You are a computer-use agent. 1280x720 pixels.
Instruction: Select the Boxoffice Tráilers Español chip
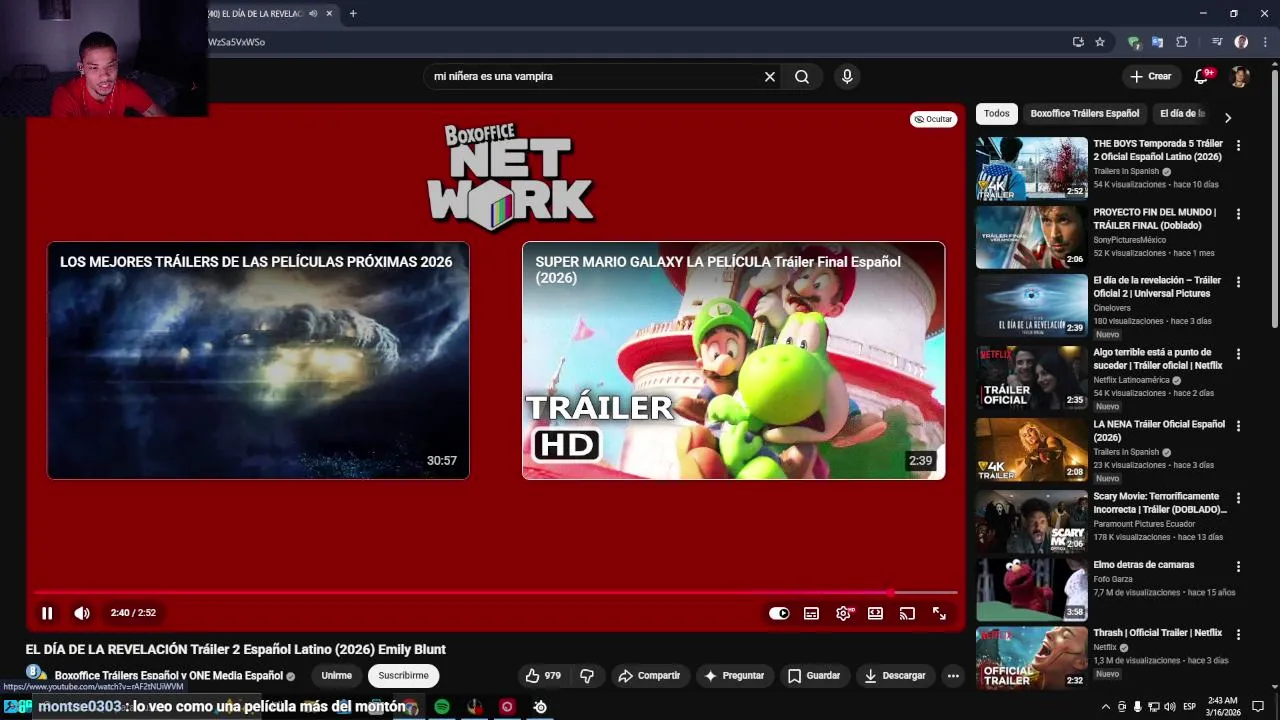pyautogui.click(x=1085, y=114)
